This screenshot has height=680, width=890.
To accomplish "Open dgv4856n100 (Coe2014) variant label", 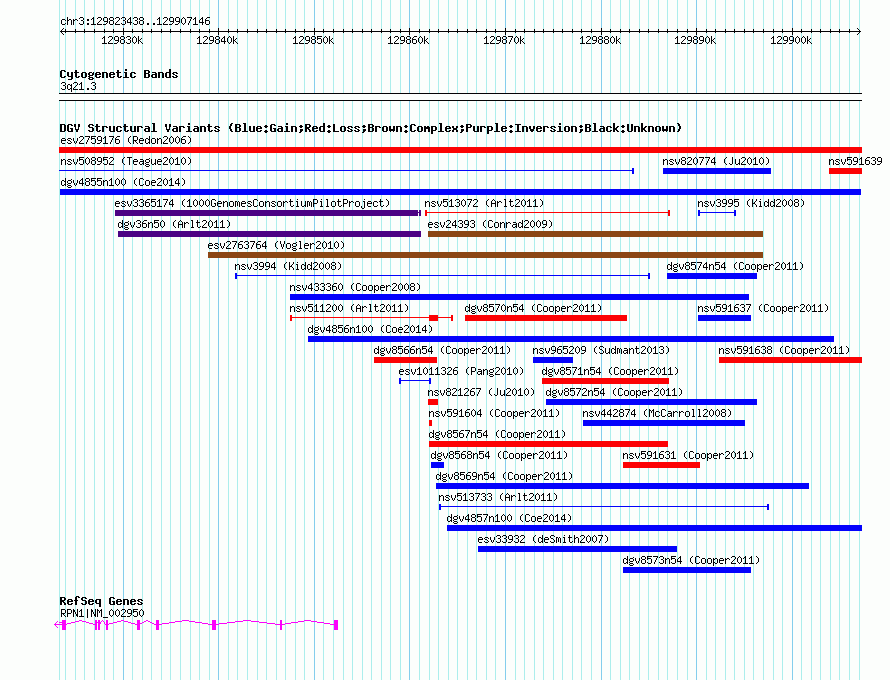I will [370, 329].
